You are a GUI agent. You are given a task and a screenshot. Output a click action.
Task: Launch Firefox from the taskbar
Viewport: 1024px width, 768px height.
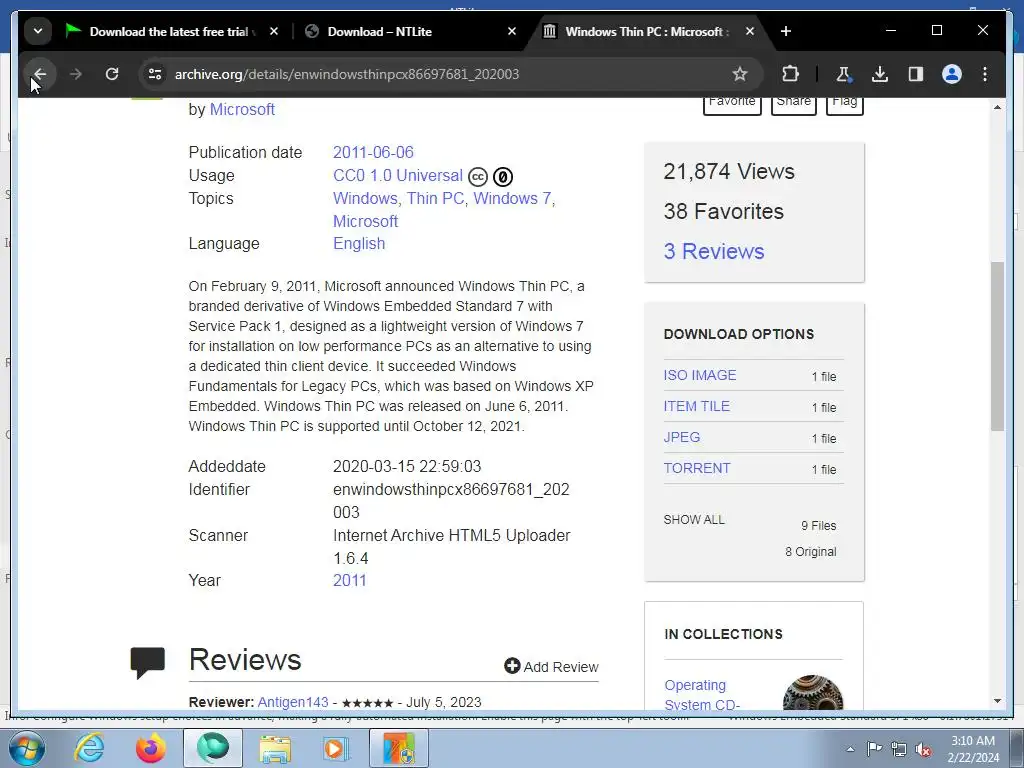pos(151,748)
